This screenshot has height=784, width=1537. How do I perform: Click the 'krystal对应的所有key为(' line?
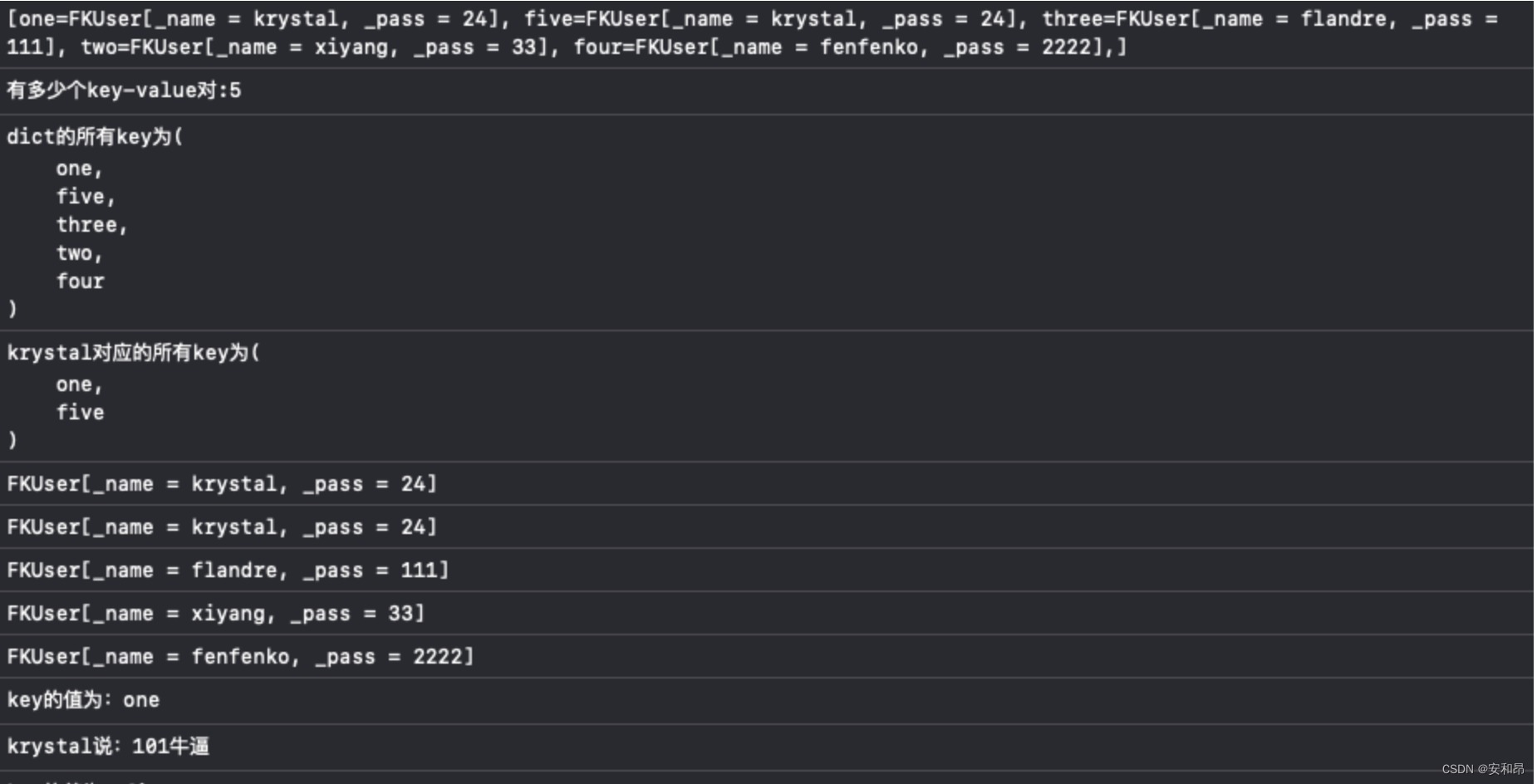[x=133, y=353]
